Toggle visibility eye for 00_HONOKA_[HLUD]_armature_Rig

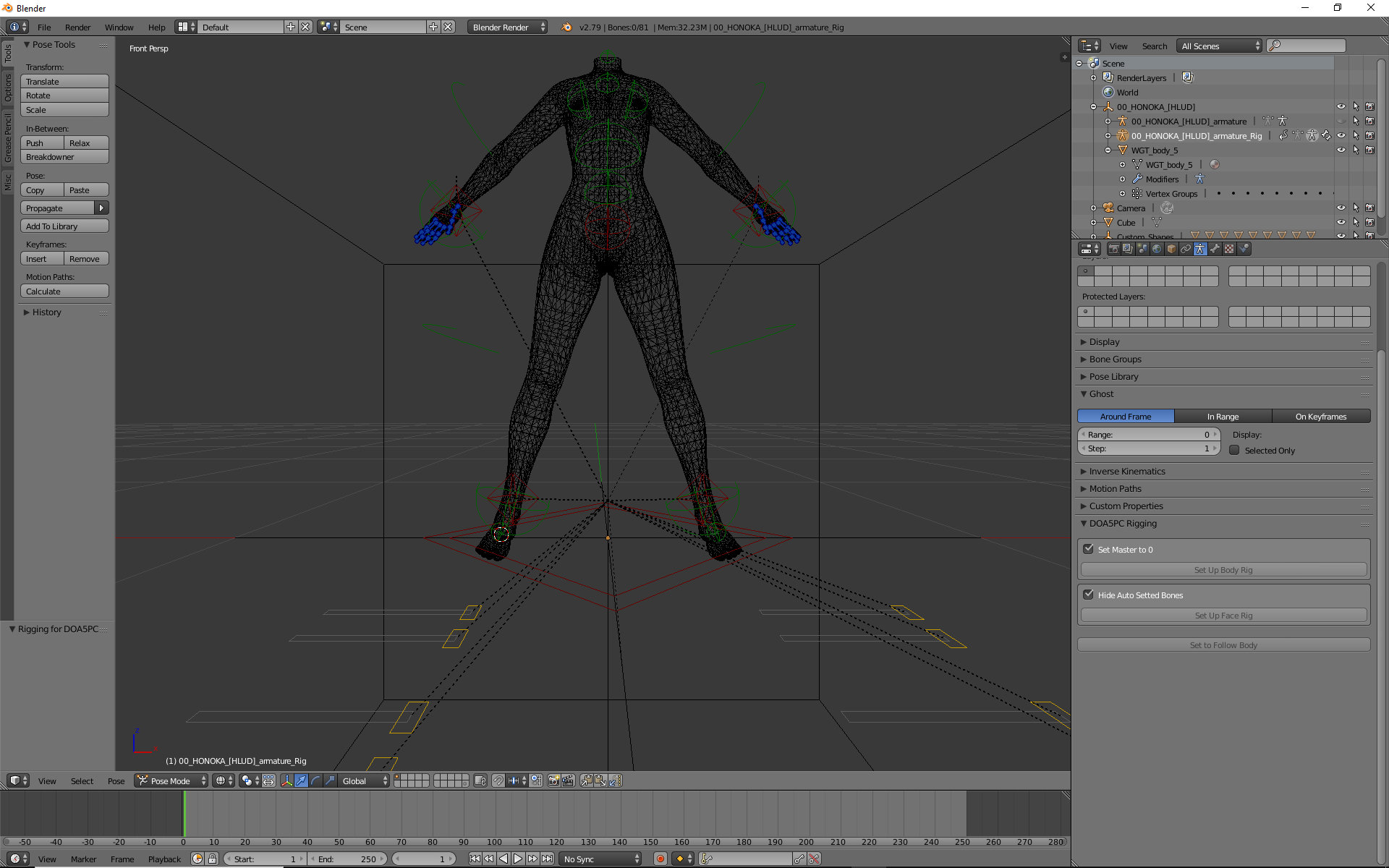coord(1341,135)
